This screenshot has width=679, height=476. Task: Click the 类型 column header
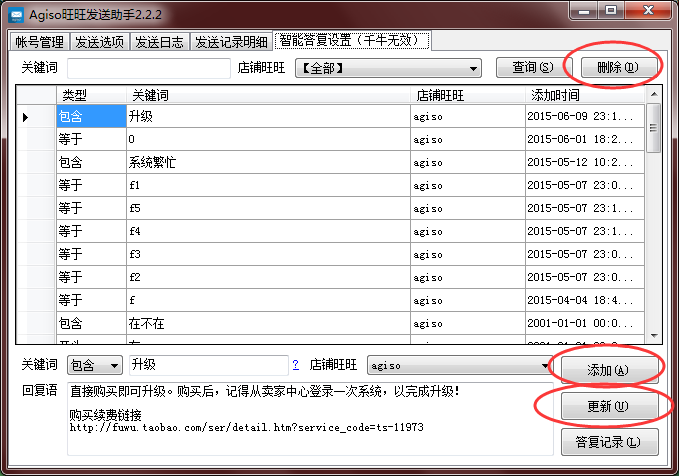(x=91, y=95)
